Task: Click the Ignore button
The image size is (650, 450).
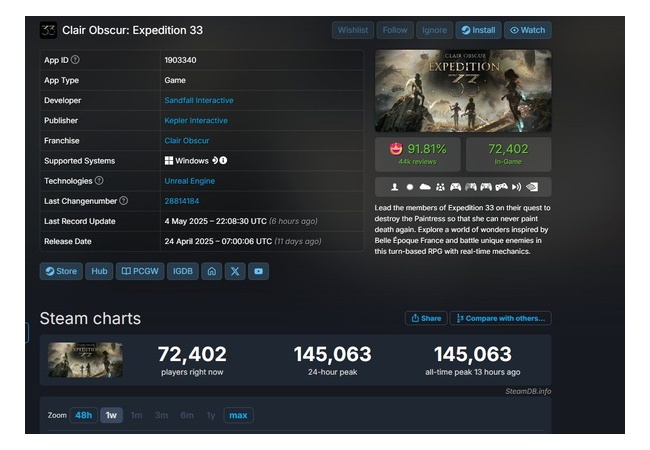Action: click(434, 30)
